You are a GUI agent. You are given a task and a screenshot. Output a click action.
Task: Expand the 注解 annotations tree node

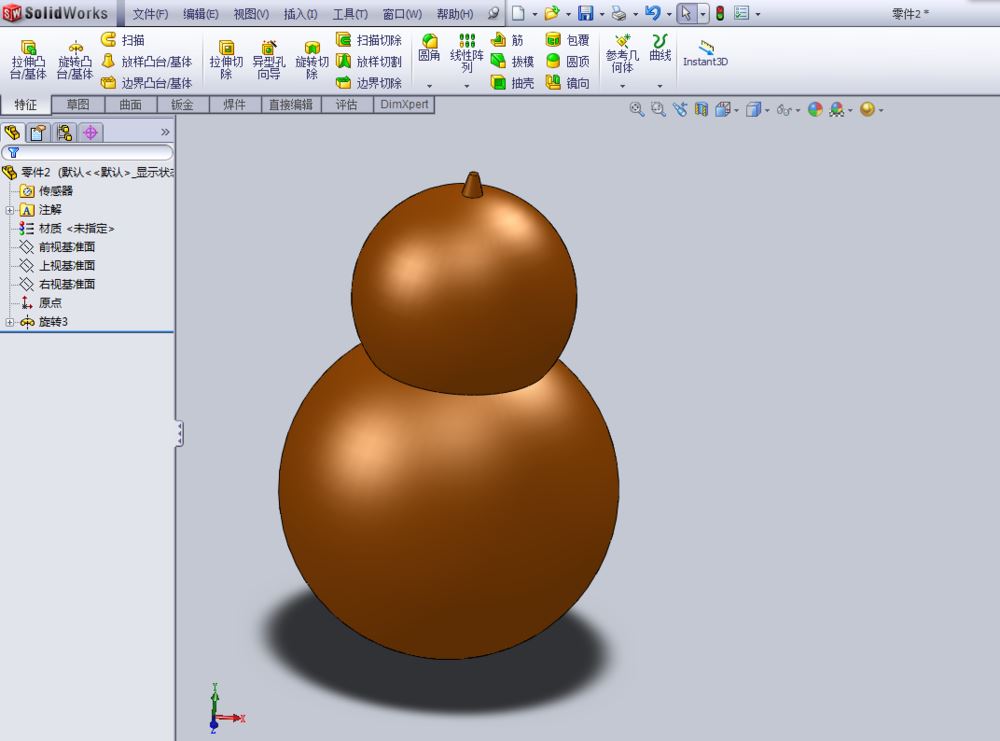tap(10, 210)
